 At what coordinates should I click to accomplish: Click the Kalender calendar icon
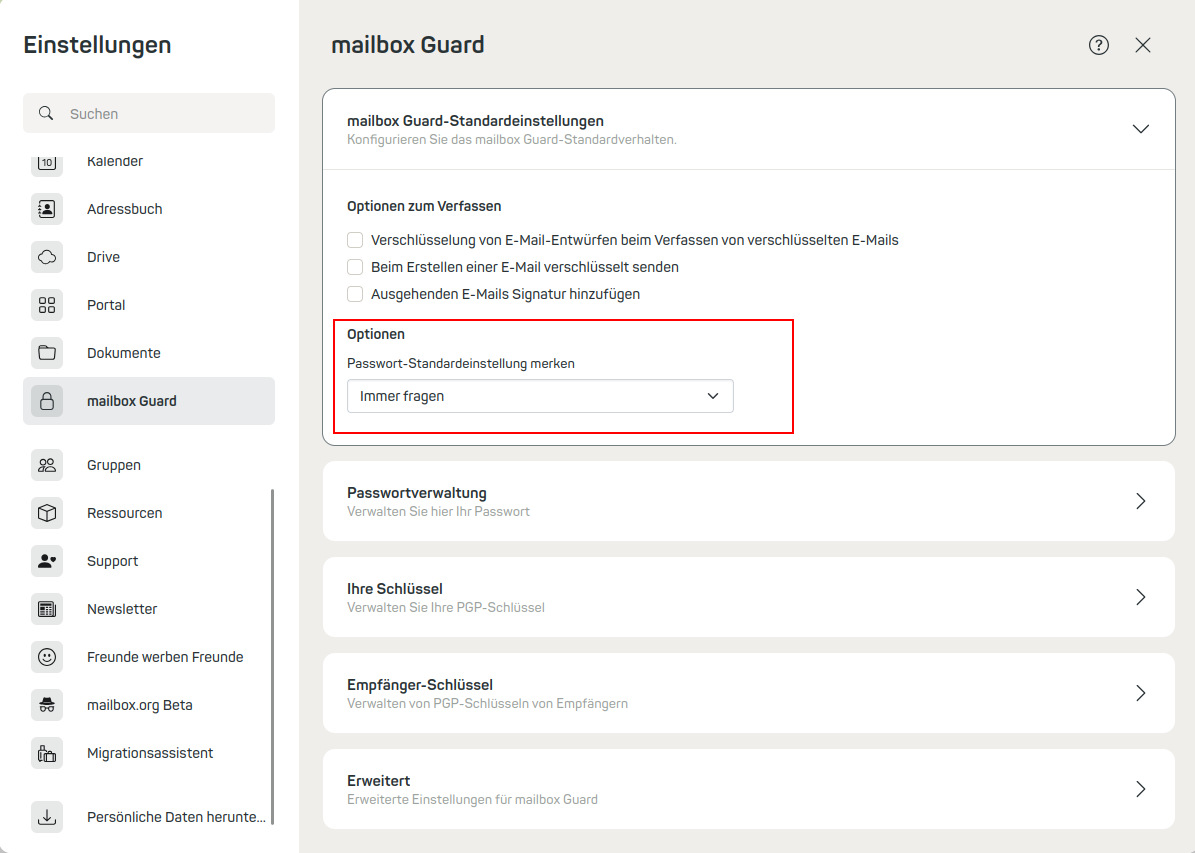coord(47,162)
